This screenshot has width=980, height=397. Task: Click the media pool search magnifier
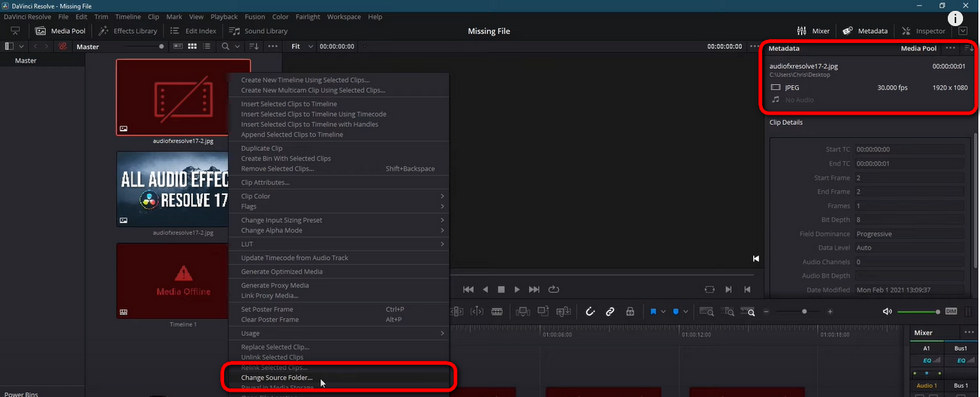225,46
